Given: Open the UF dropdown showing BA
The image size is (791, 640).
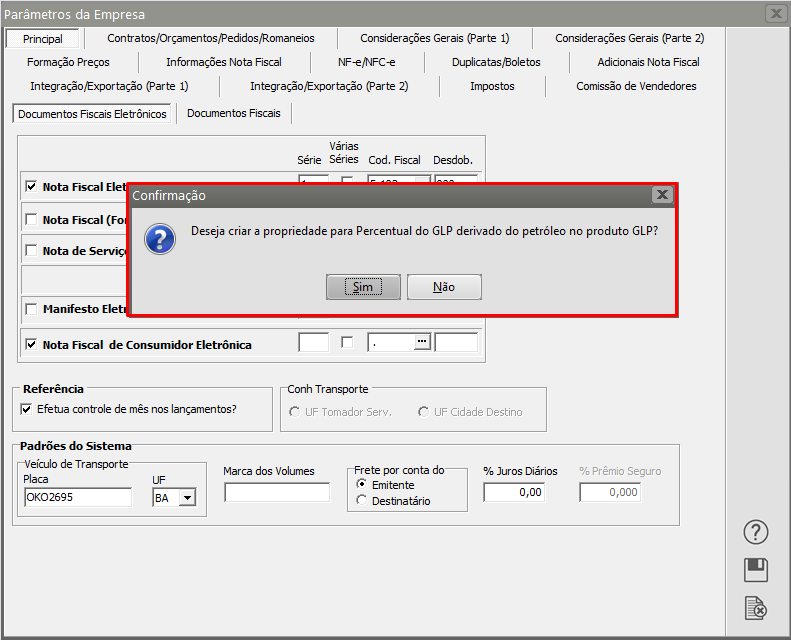Looking at the screenshot, I should [x=188, y=498].
